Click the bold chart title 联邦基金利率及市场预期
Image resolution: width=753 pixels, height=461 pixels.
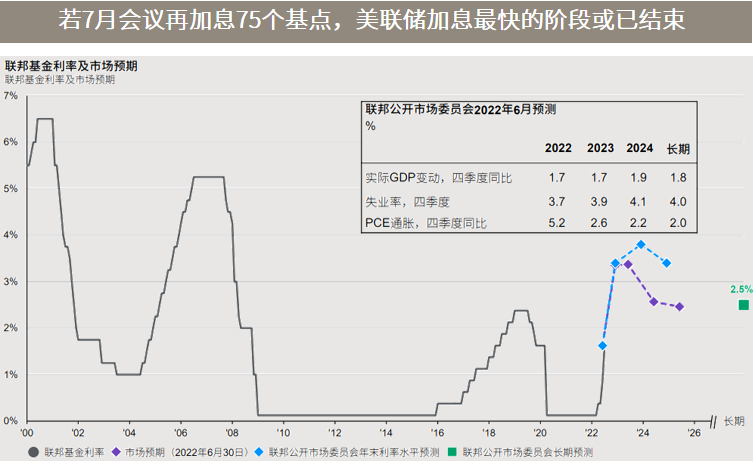pyautogui.click(x=71, y=66)
